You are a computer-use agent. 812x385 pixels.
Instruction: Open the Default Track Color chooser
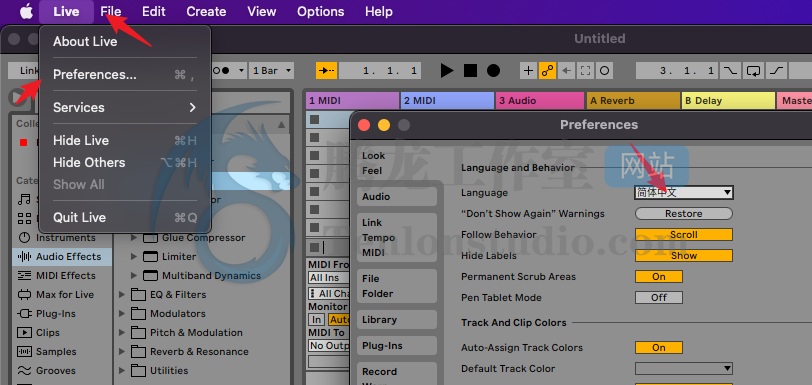pos(684,368)
